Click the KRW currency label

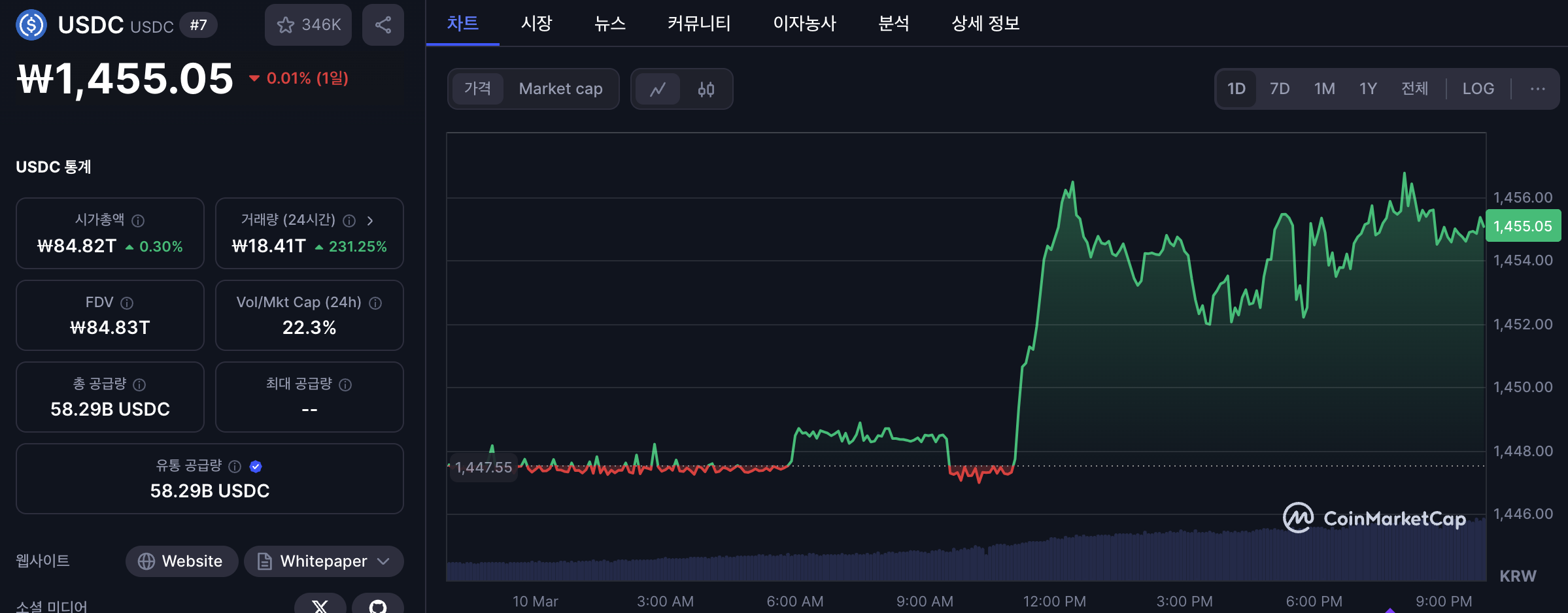tap(1518, 576)
